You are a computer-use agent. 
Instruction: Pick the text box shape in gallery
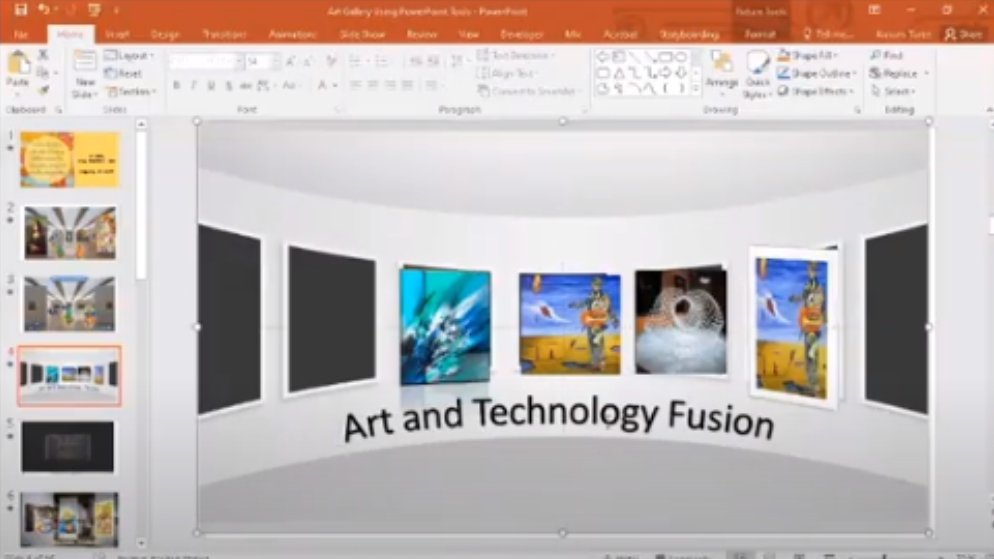click(619, 56)
